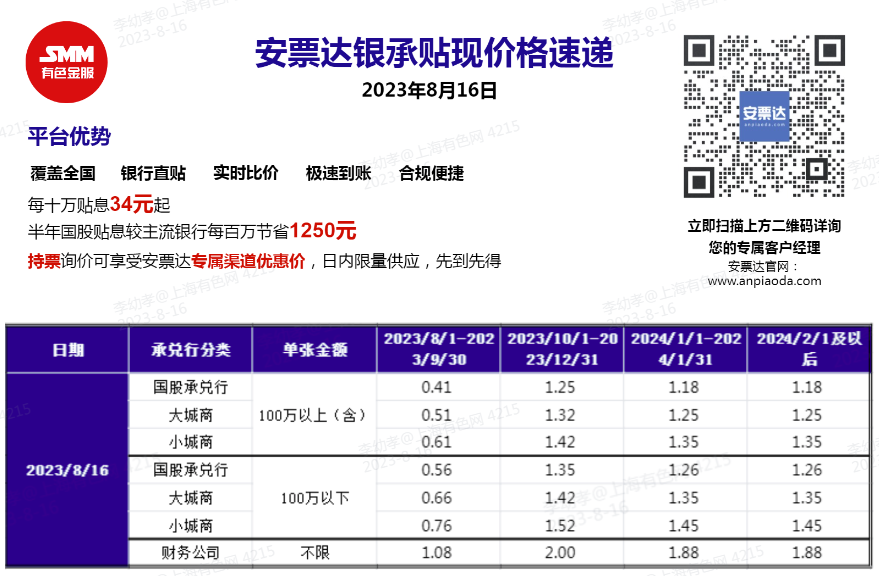Image resolution: width=879 pixels, height=576 pixels.
Task: Click the 1.08 rate for 财务公司
Action: click(x=437, y=553)
